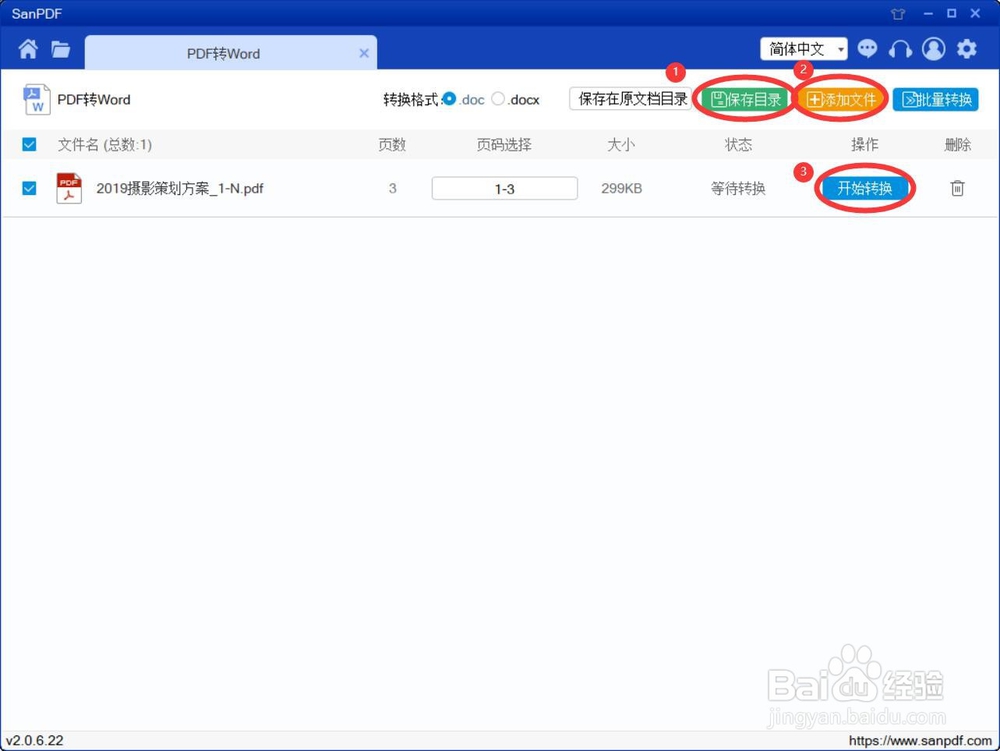Minimize the SanPDF window
The image size is (1000, 751).
[x=928, y=13]
